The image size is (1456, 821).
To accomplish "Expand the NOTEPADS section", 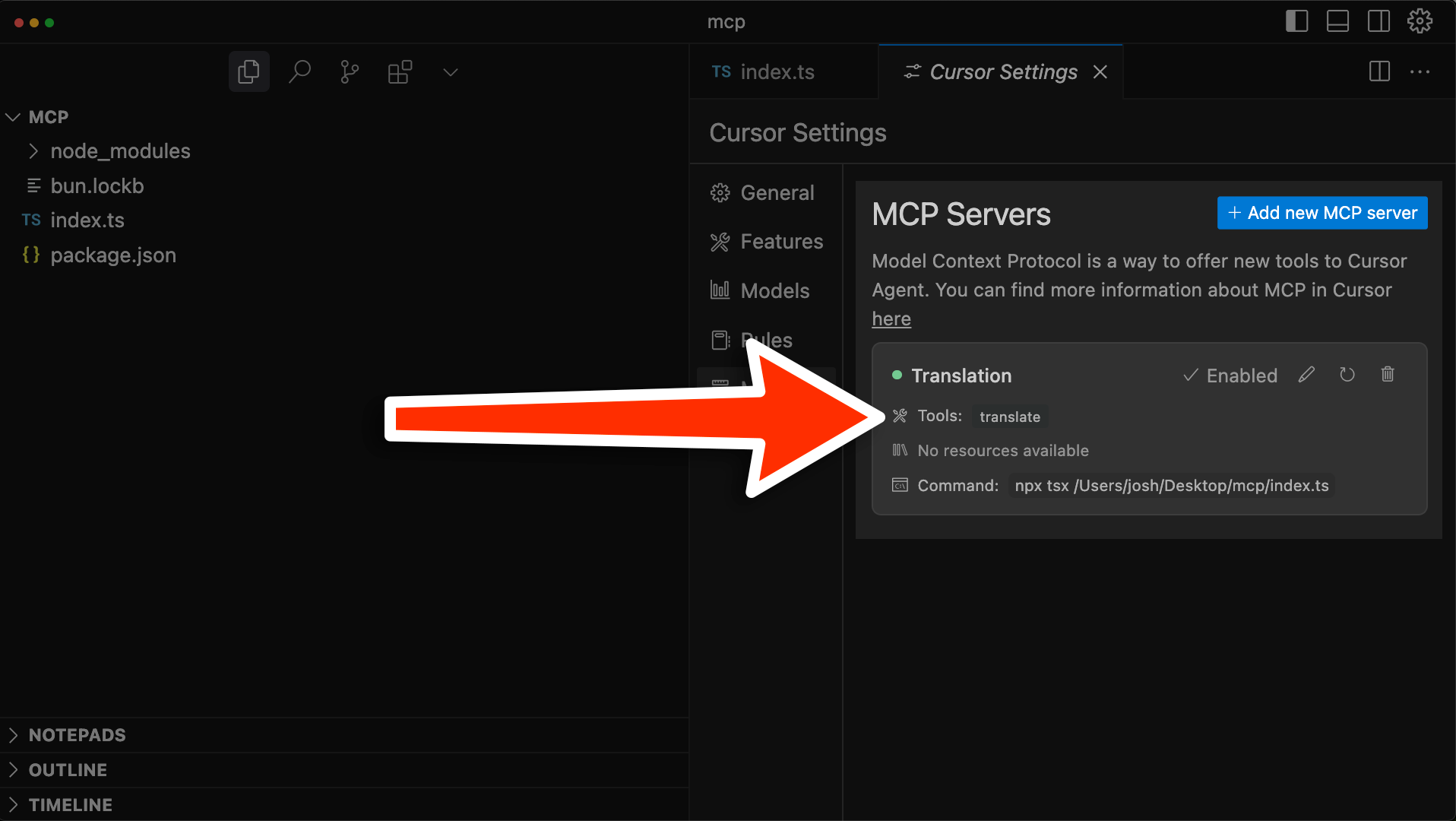I will tap(77, 735).
